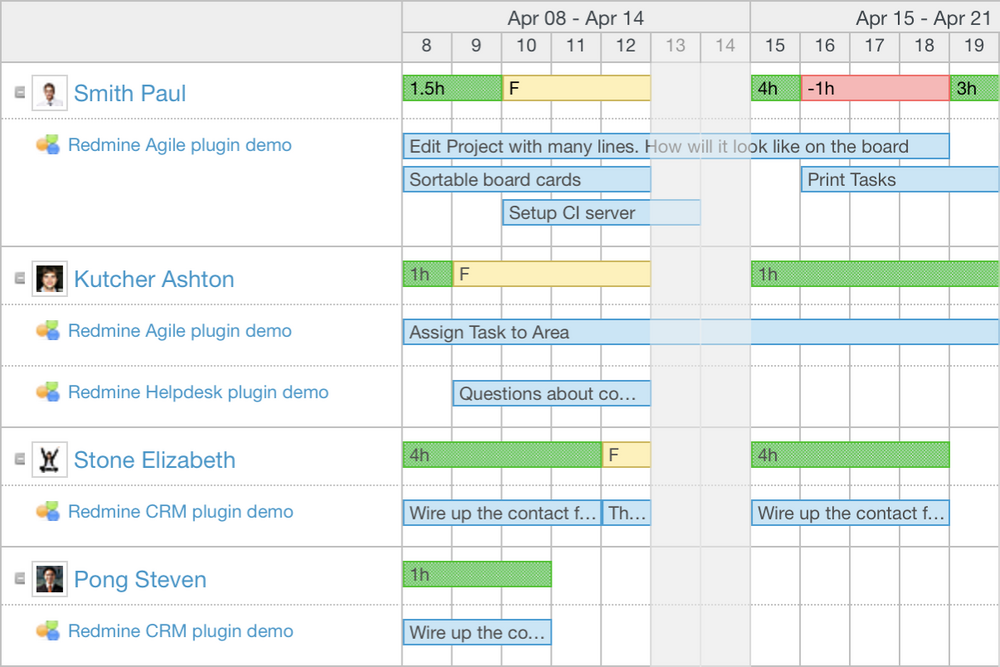
Task: Click the red -1h overload bar
Action: coord(875,88)
